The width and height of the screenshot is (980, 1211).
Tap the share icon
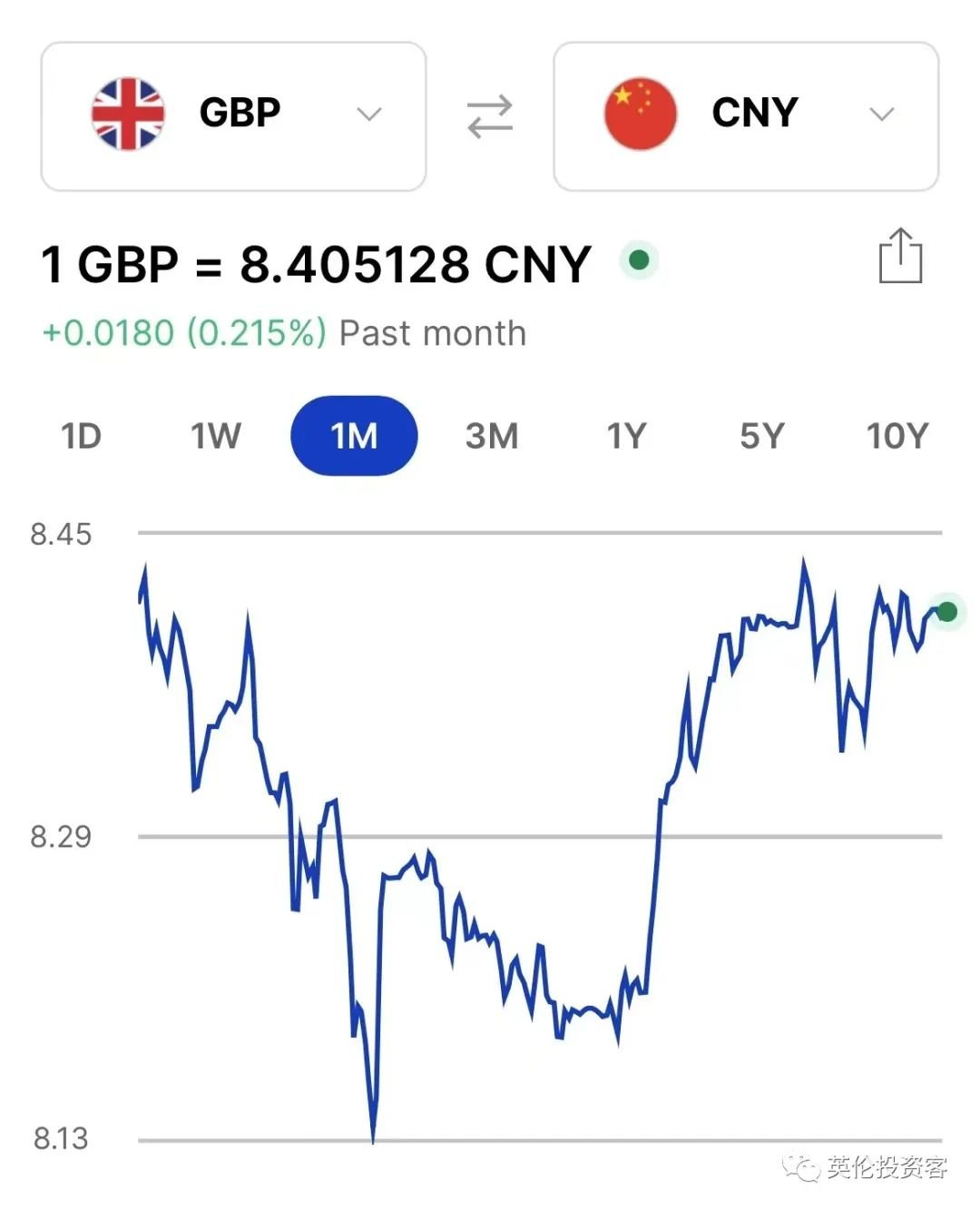(x=900, y=256)
